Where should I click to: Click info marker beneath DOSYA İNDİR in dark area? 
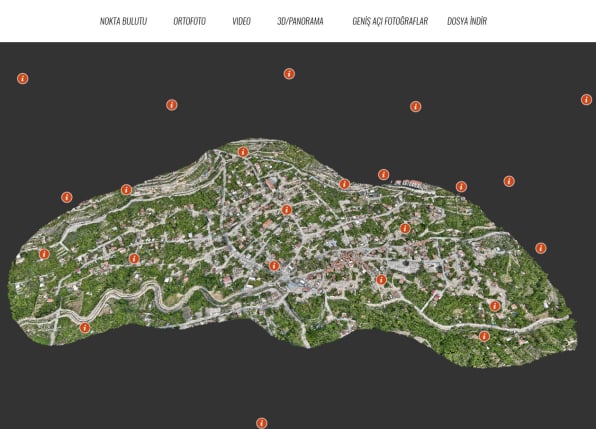(415, 106)
